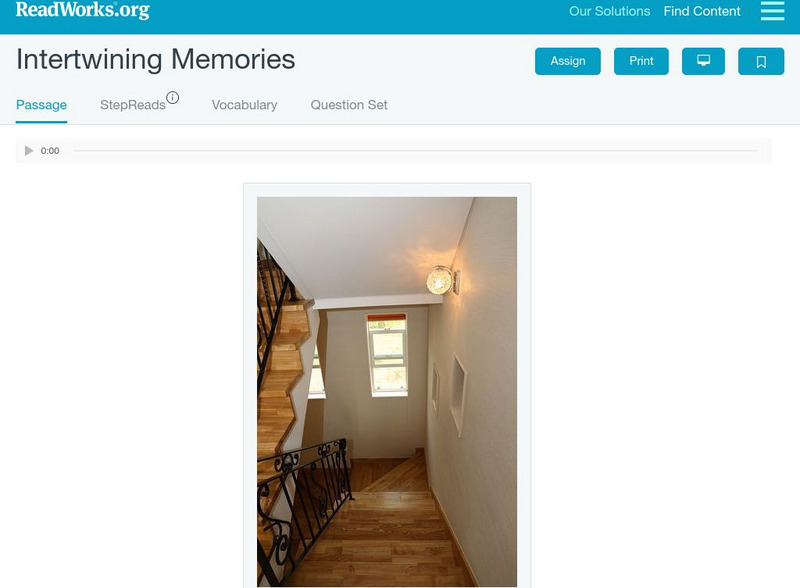800x588 pixels.
Task: Switch to the Vocabulary tab
Action: click(244, 105)
